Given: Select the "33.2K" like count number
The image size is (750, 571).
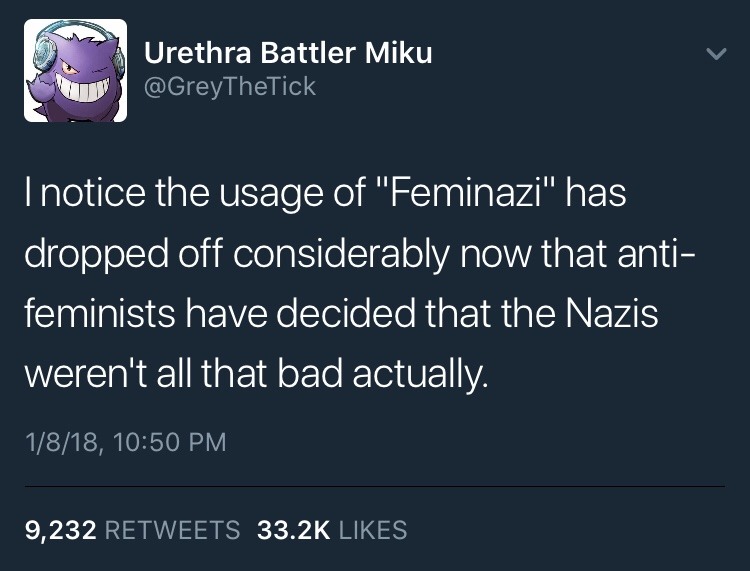Looking at the screenshot, I should [294, 529].
